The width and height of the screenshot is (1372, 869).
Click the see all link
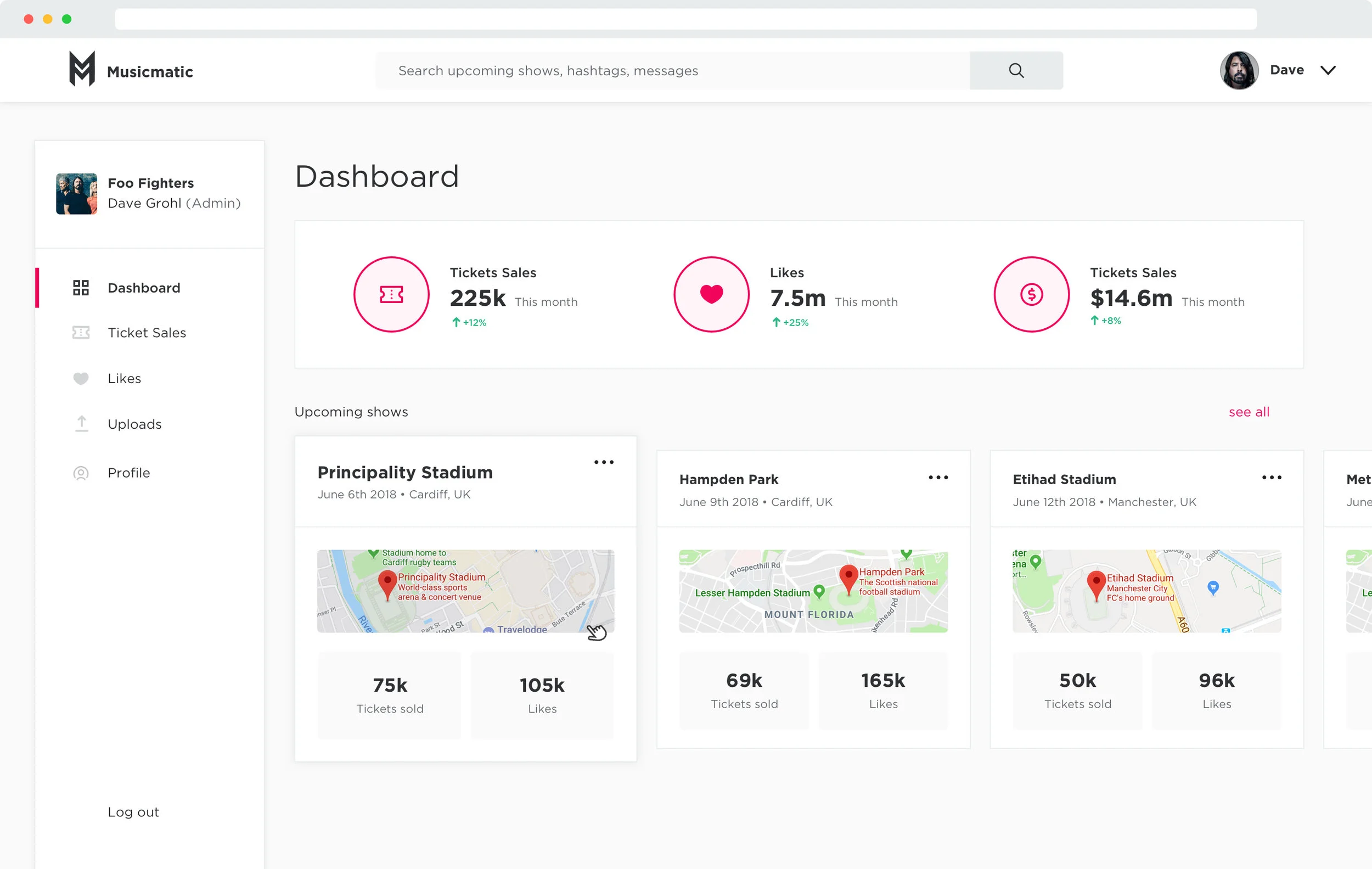[1249, 411]
